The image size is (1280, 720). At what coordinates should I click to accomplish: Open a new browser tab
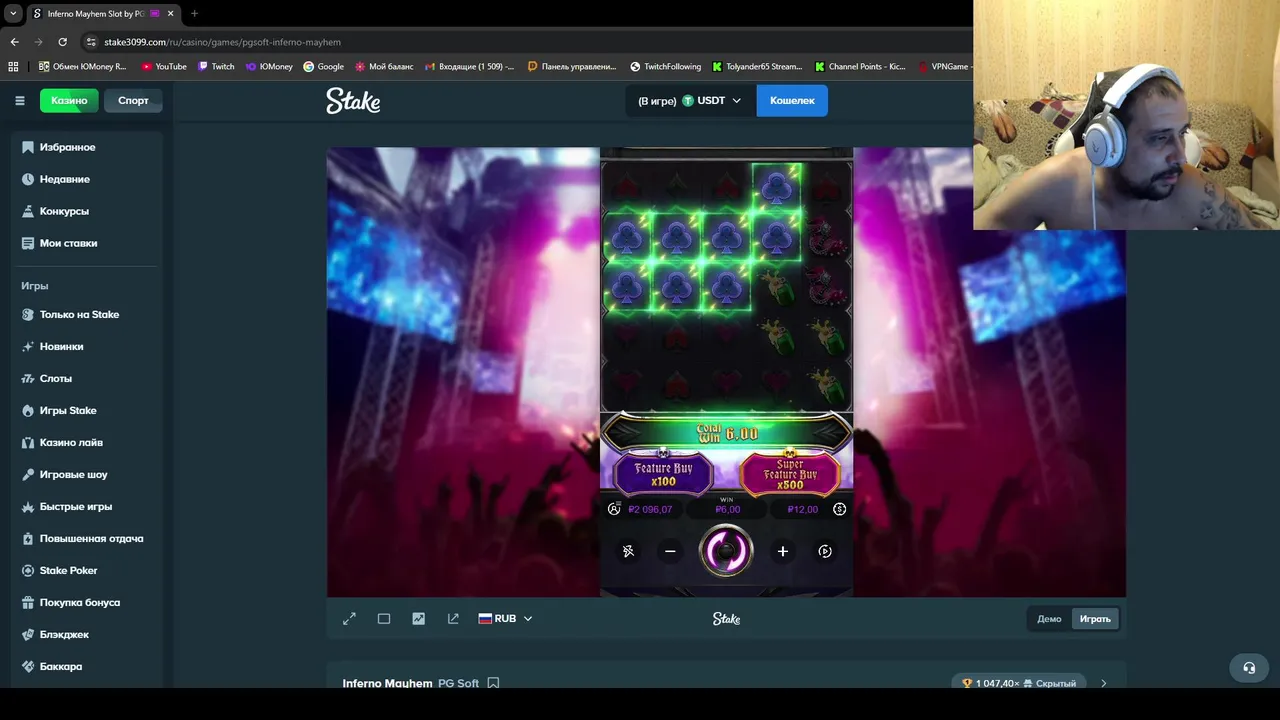click(x=194, y=14)
